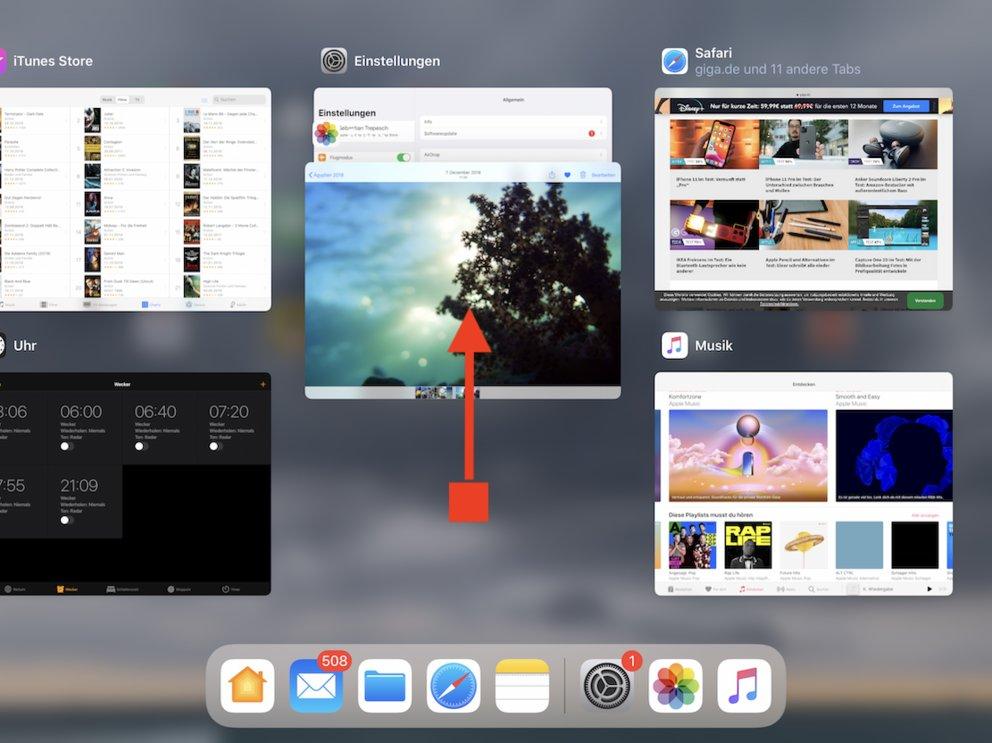
Task: Switch to the Stoppuhr tab in Uhr
Action: click(x=179, y=589)
